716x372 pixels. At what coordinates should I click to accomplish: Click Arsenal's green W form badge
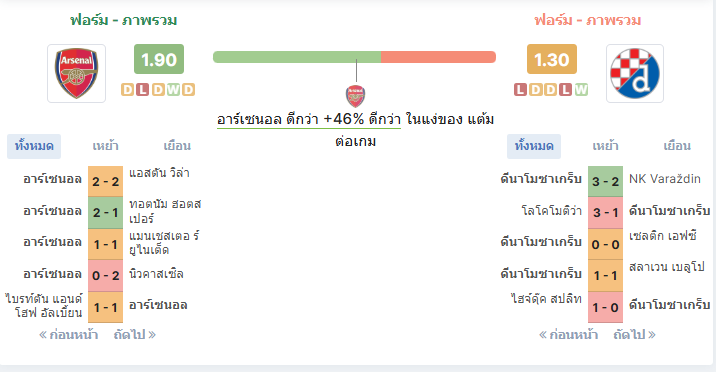174,89
